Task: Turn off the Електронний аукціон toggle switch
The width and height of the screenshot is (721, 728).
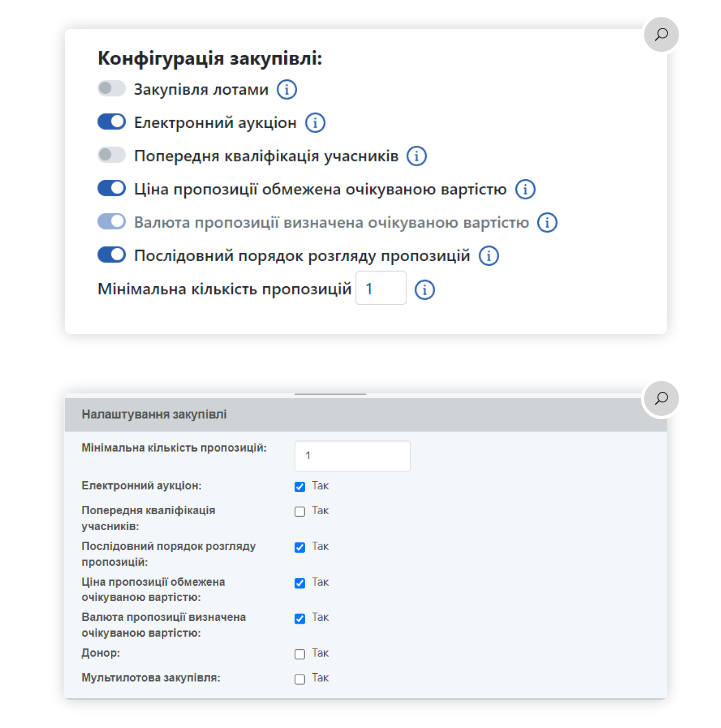Action: (111, 122)
